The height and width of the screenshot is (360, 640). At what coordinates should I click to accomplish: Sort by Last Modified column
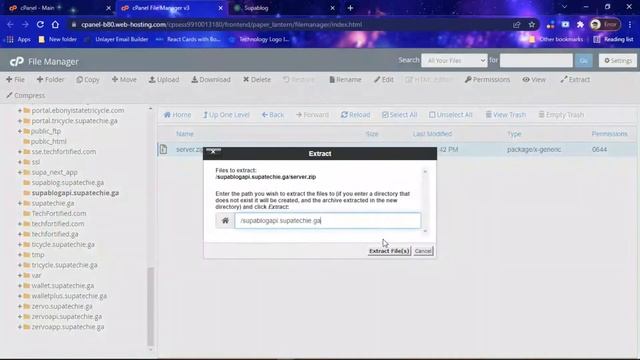432,134
